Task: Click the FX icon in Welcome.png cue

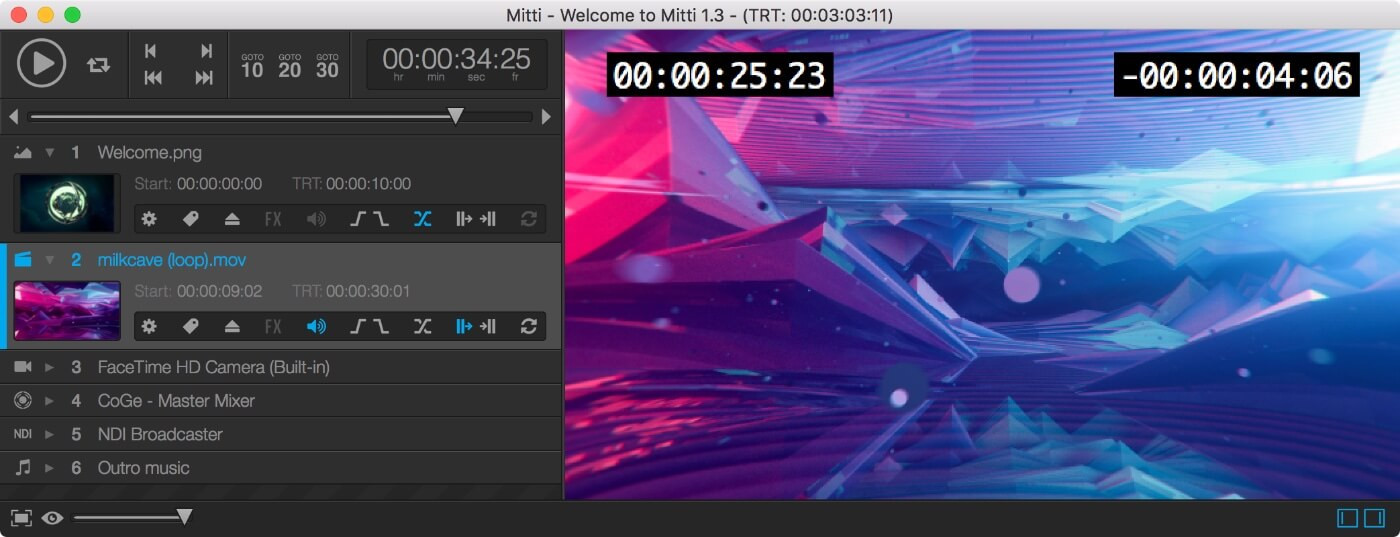Action: coord(273,219)
